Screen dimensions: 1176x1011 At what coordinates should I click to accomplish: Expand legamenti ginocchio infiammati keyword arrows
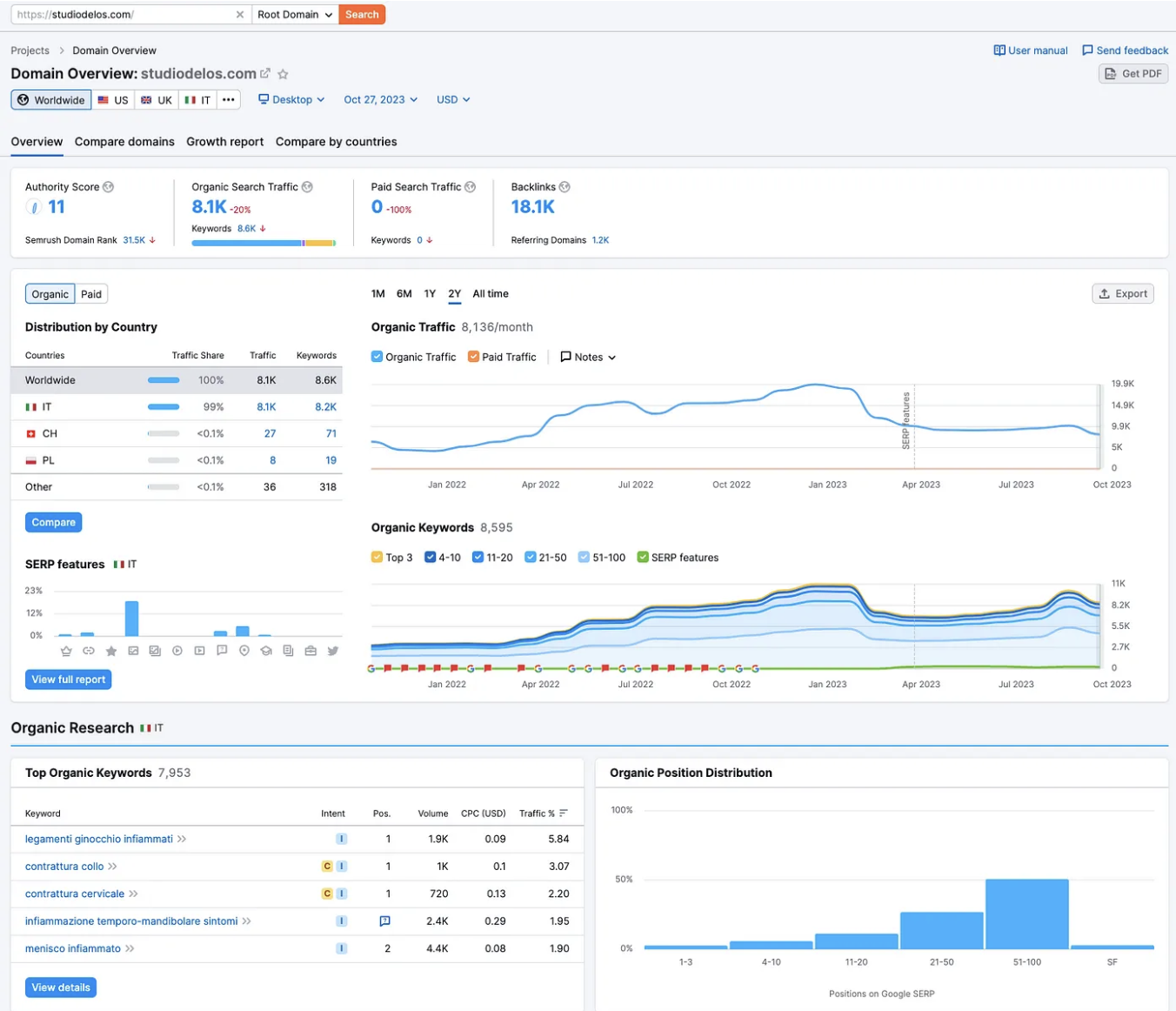pyautogui.click(x=182, y=840)
